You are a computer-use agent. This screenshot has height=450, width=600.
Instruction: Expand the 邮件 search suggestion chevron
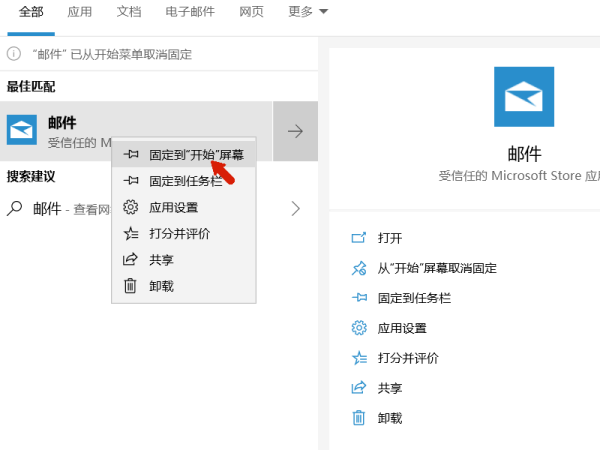(x=295, y=209)
